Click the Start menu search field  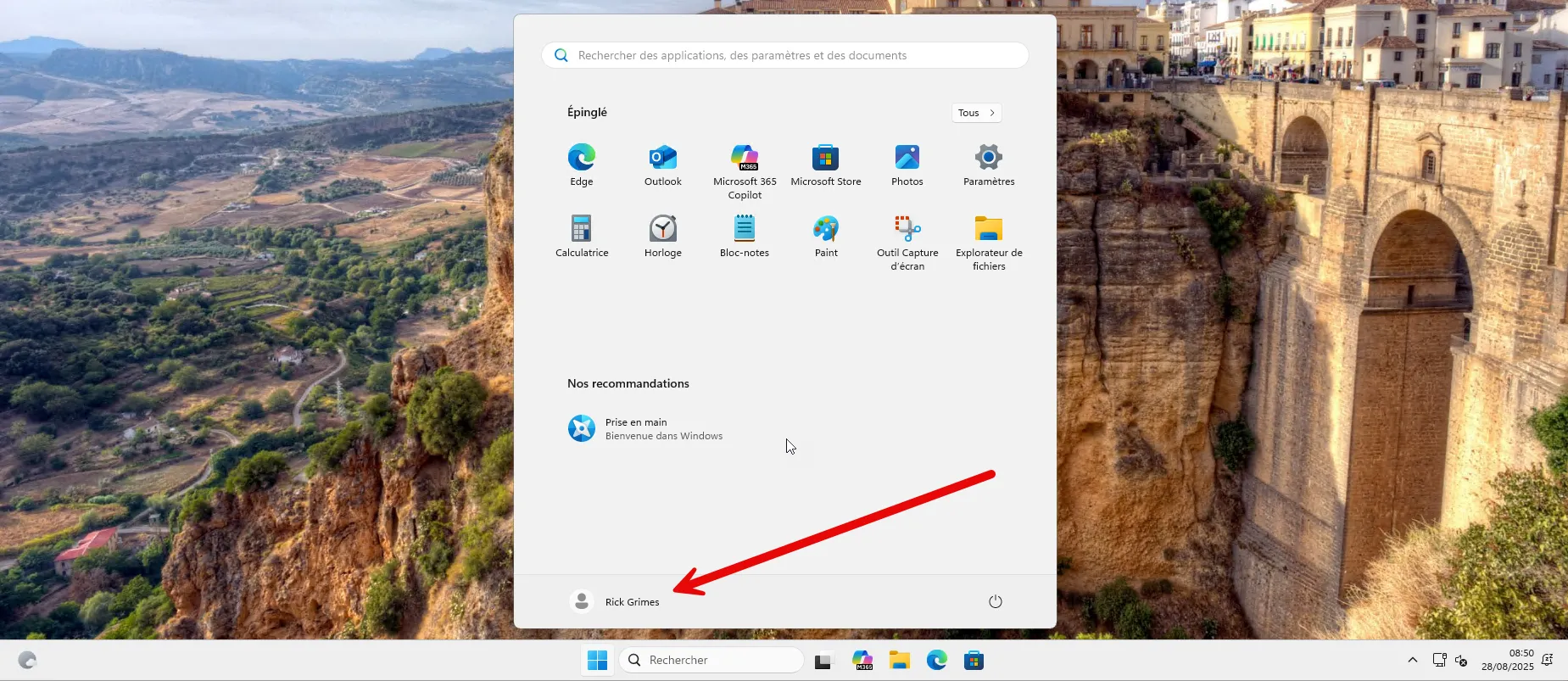[x=784, y=55]
